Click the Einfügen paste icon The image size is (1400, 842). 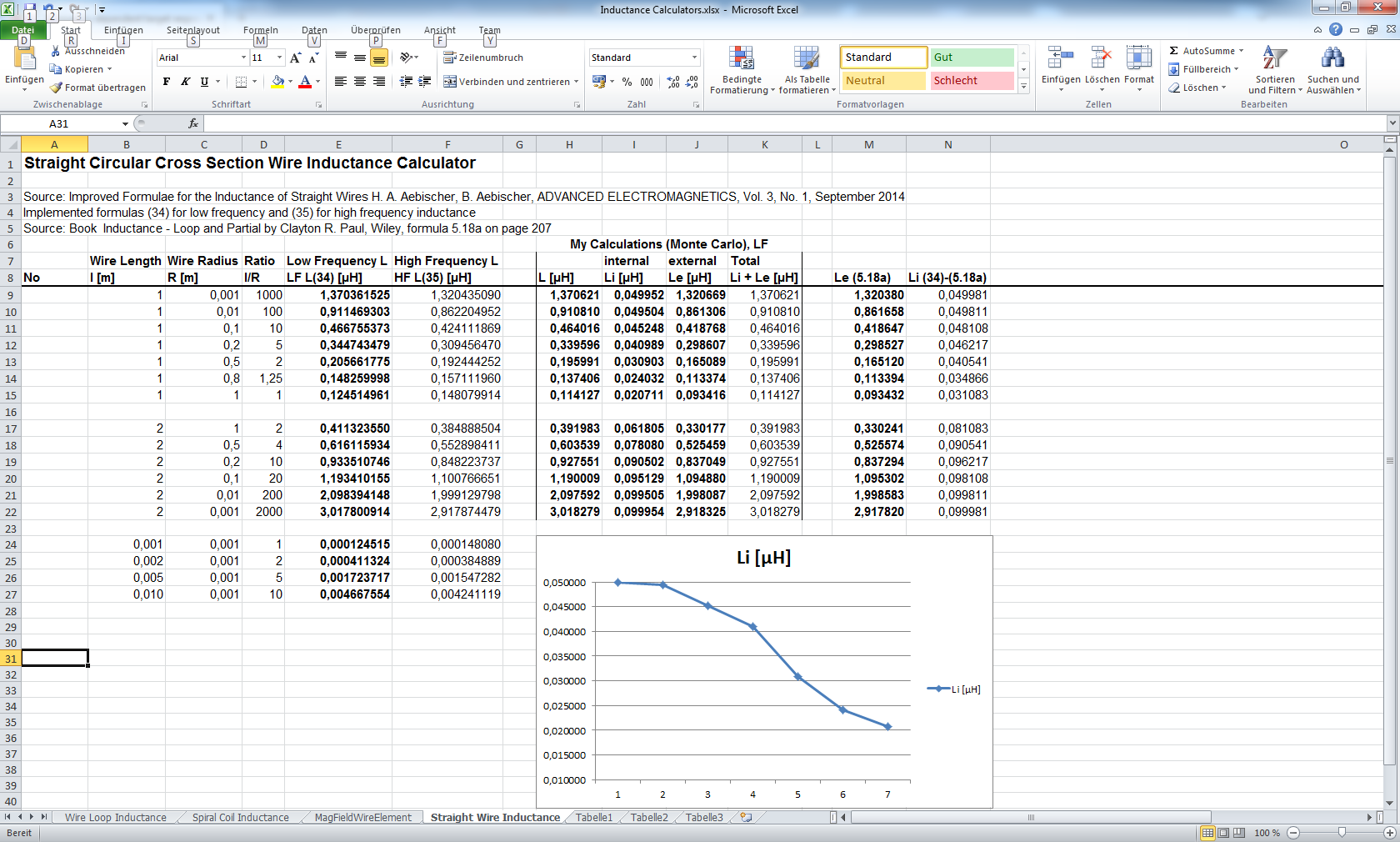click(x=24, y=60)
